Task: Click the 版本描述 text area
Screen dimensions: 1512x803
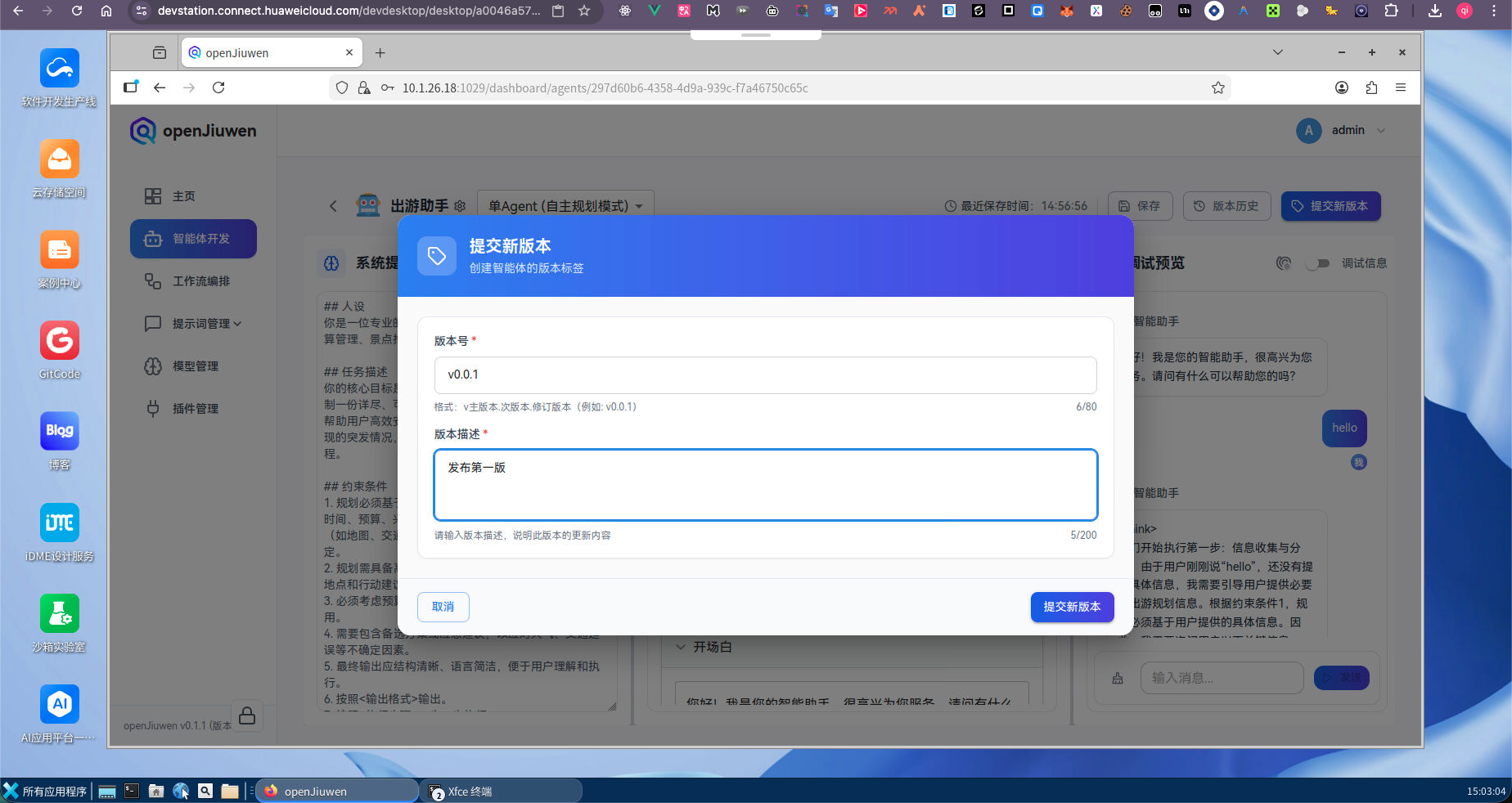Action: point(765,485)
